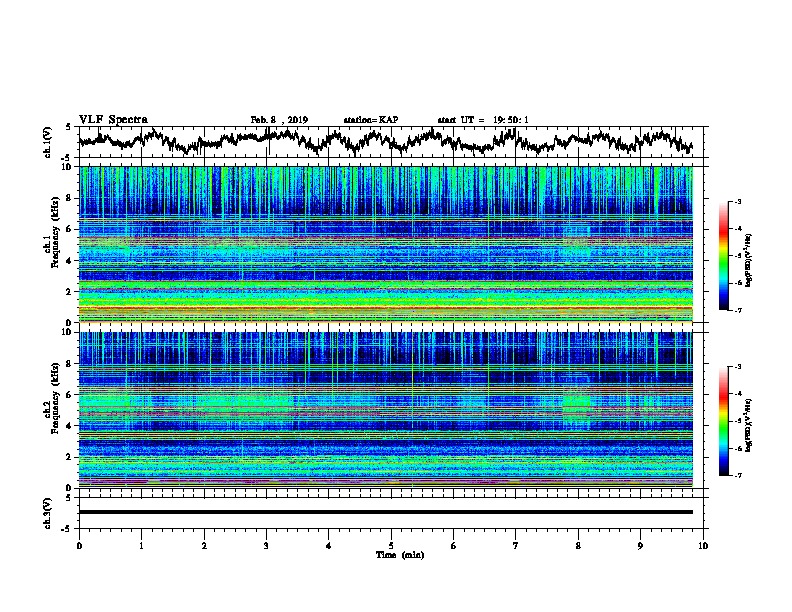Click the time axis tick label "0"

point(79,546)
